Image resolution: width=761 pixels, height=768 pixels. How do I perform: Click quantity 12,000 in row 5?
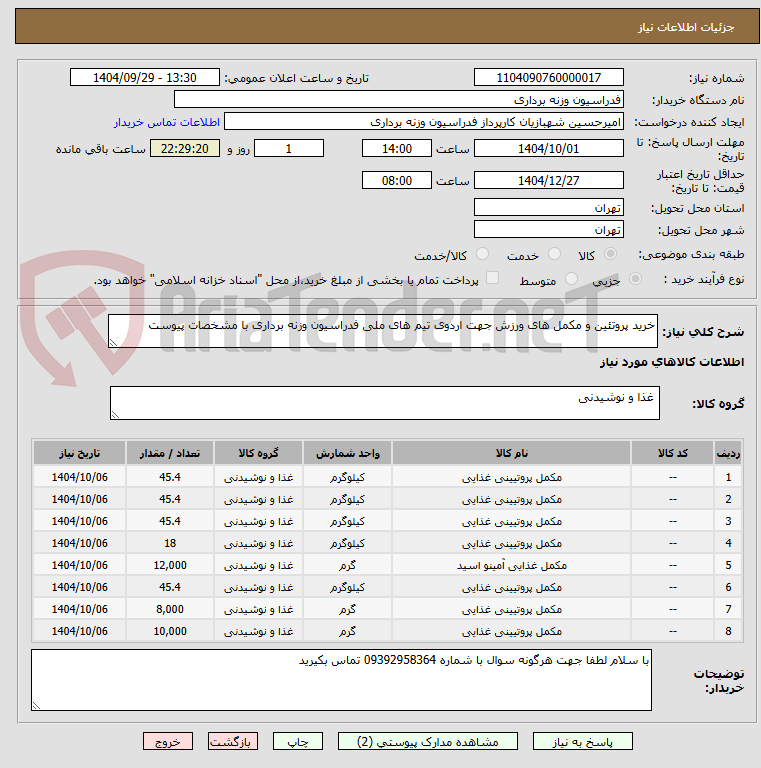pyautogui.click(x=170, y=565)
